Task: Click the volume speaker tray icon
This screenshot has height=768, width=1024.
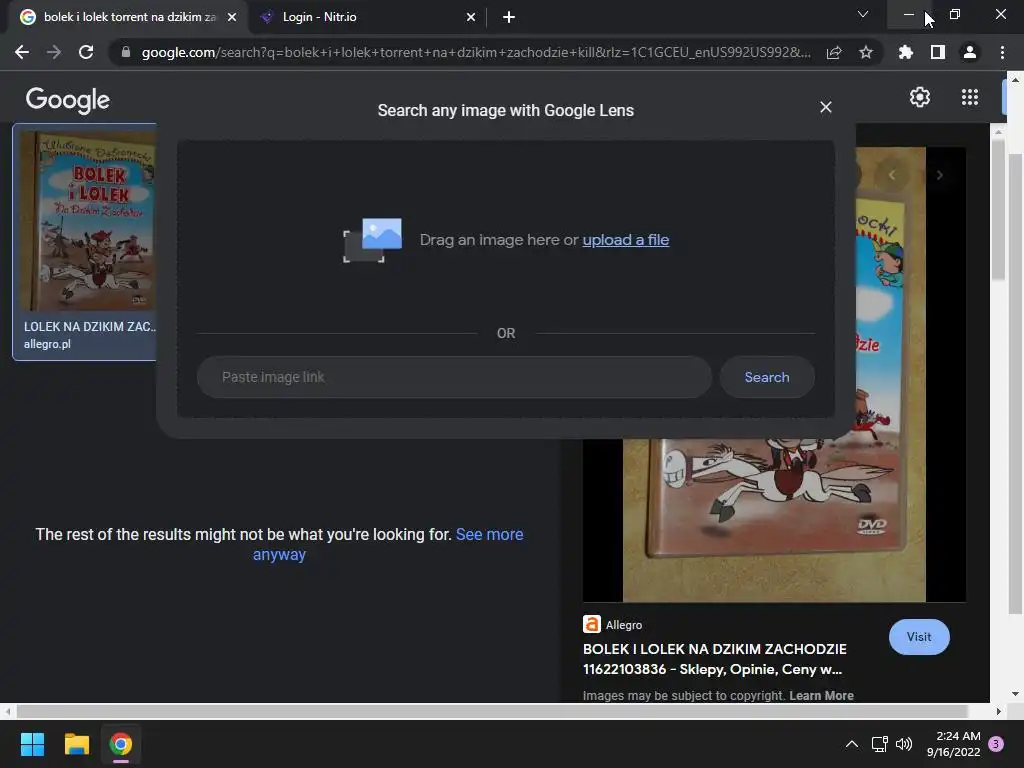Action: point(904,744)
